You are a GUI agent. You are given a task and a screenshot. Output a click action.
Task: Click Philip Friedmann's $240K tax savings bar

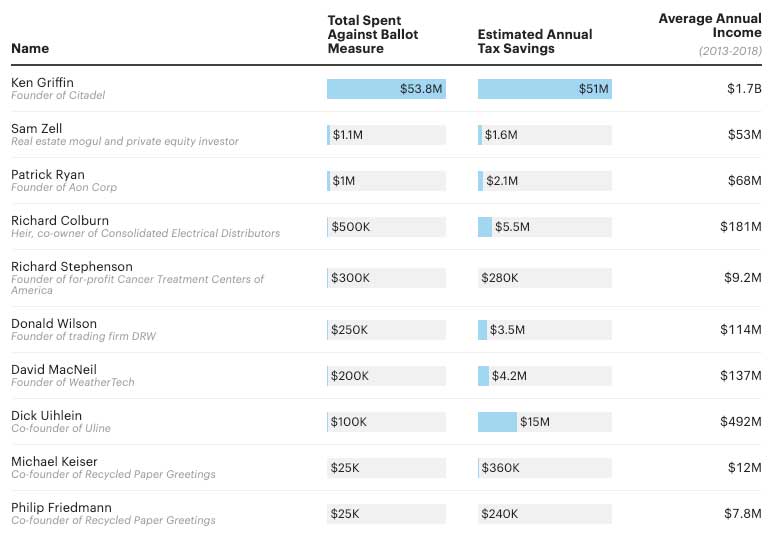click(545, 514)
